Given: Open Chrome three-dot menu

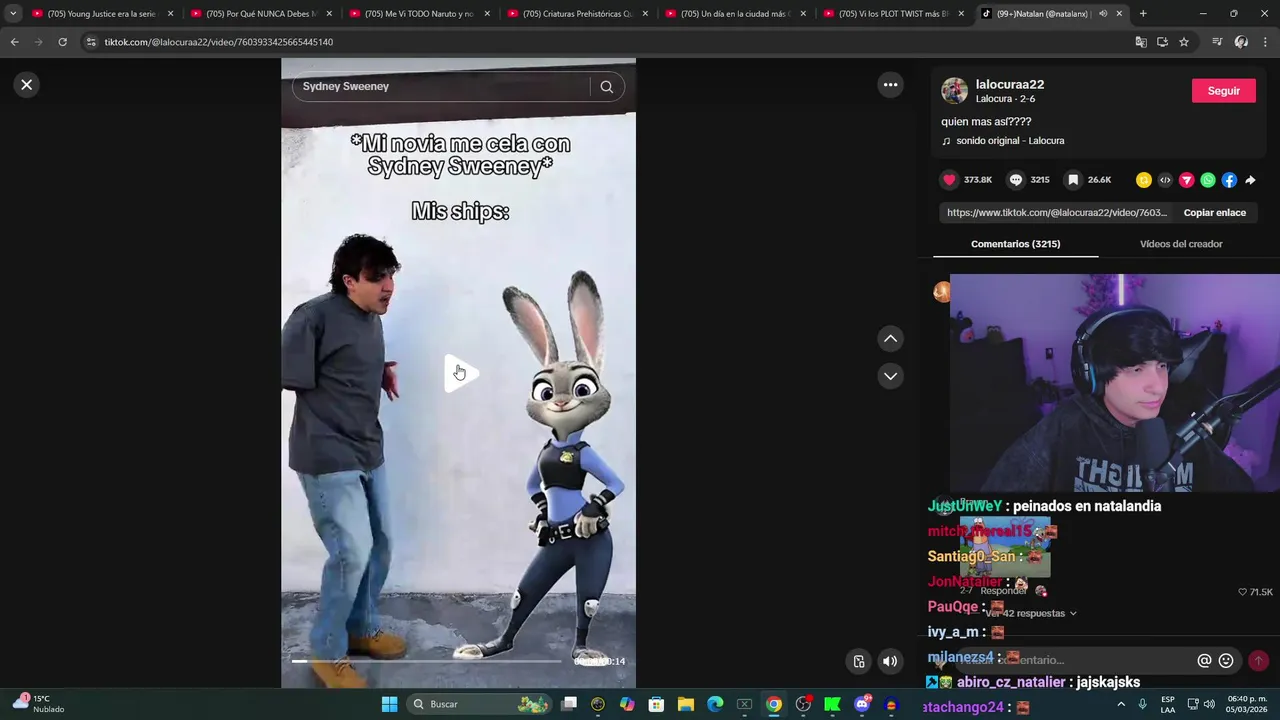Looking at the screenshot, I should (x=1266, y=42).
